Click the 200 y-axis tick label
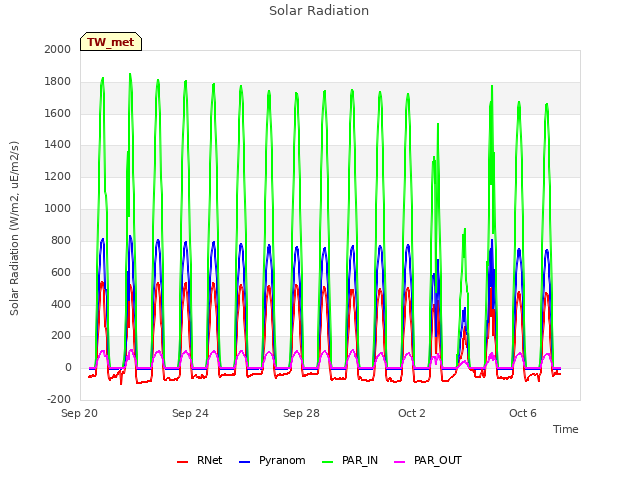640x480 pixels. click(x=61, y=336)
